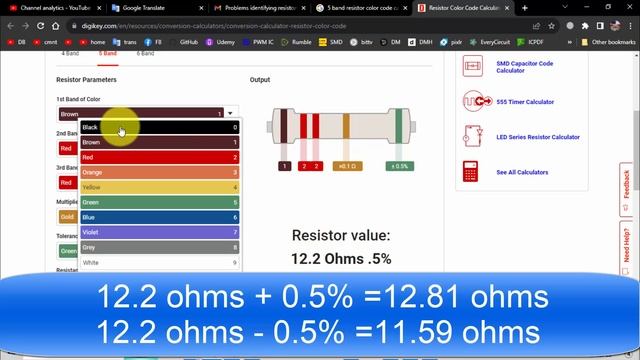The width and height of the screenshot is (640, 360).
Task: Select Red option in color list
Action: tap(160, 158)
